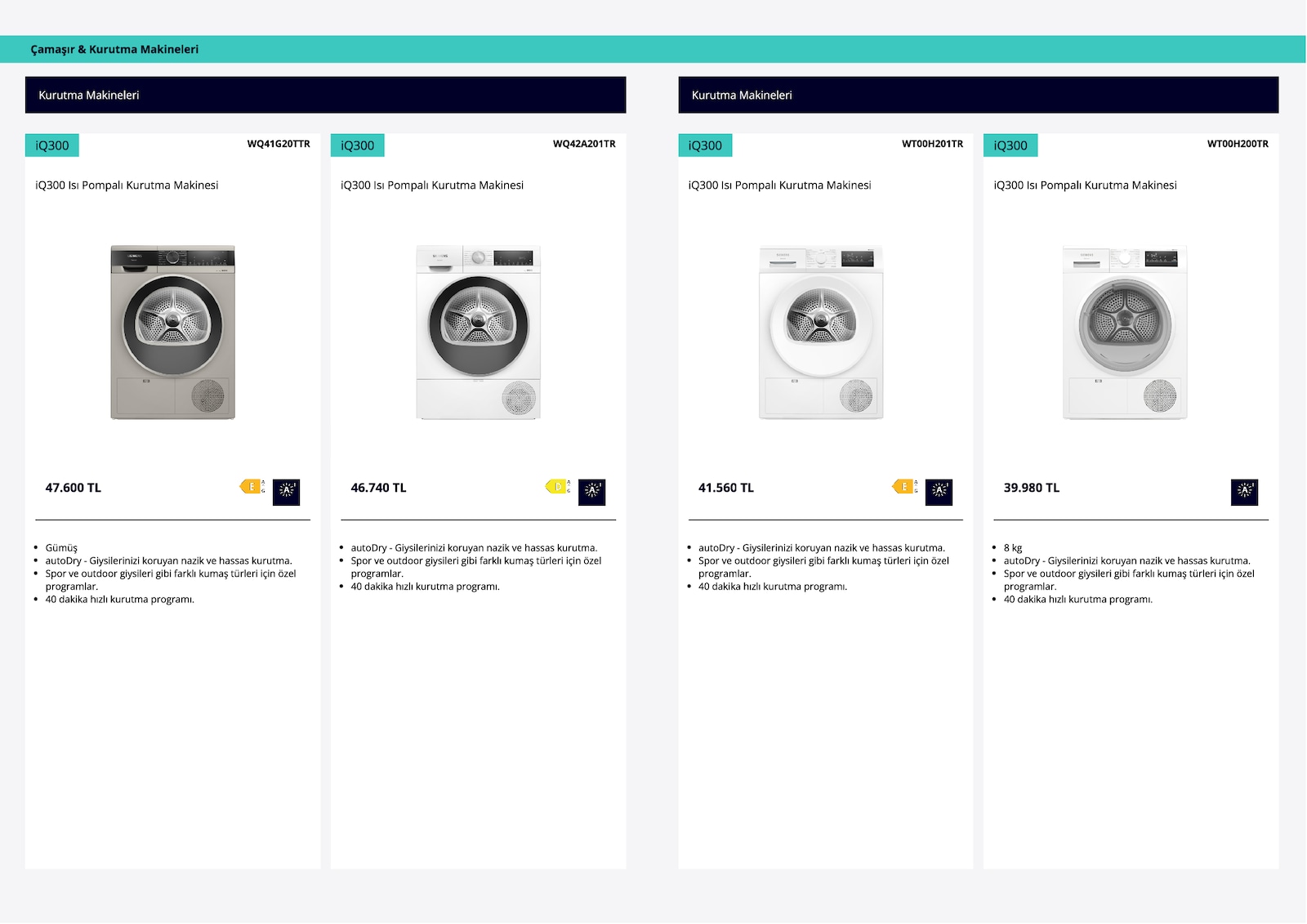The image size is (1307, 924).
Task: Click the 'Spor ve outdoor' bullet on WT00H200TR
Action: (1130, 580)
